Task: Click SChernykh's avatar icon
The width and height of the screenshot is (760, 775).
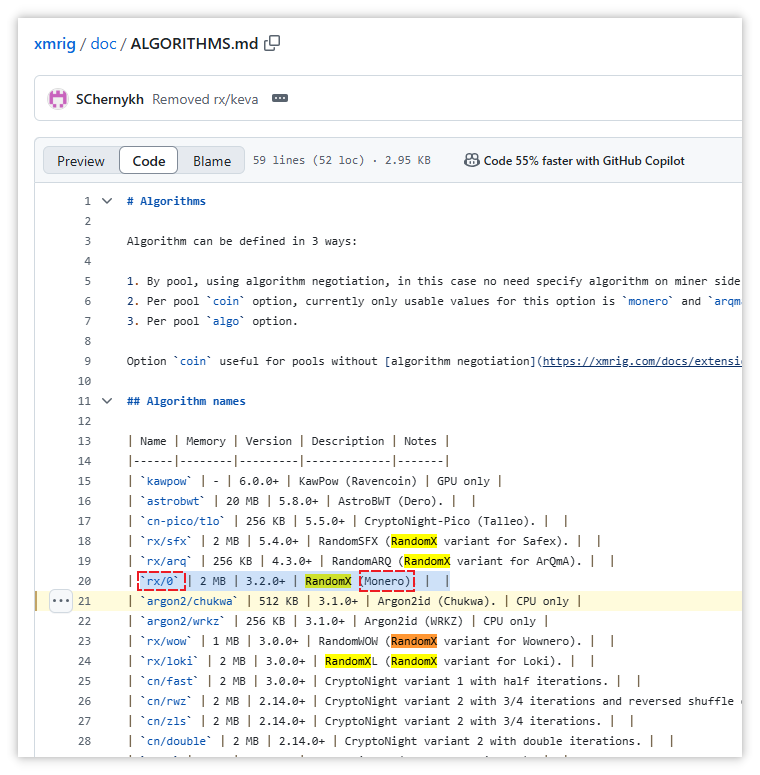Action: 58,99
